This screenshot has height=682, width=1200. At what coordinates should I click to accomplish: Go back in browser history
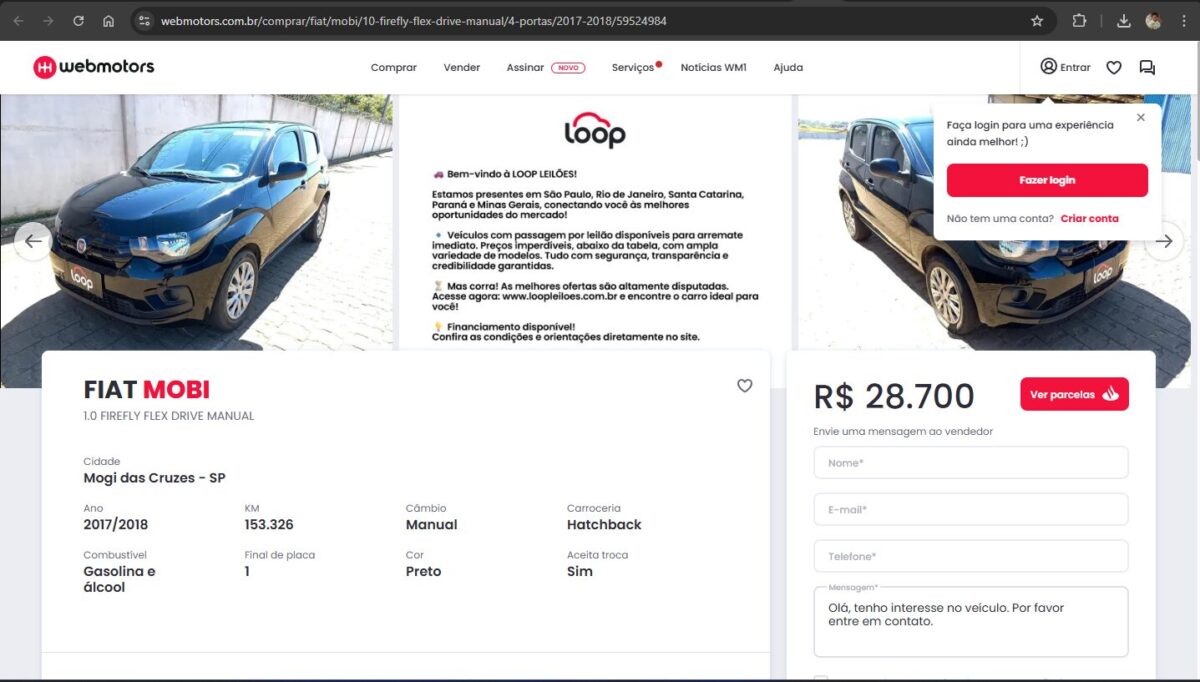[x=18, y=21]
